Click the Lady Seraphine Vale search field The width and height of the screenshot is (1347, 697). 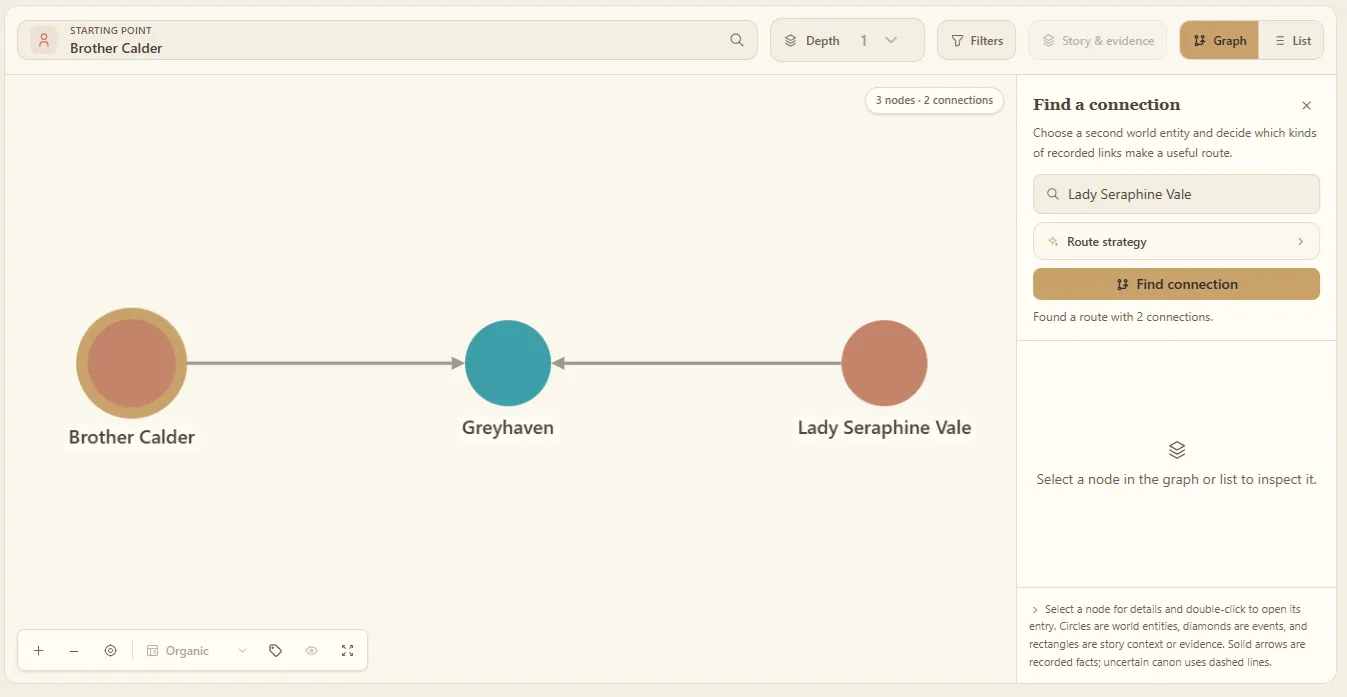[1176, 194]
